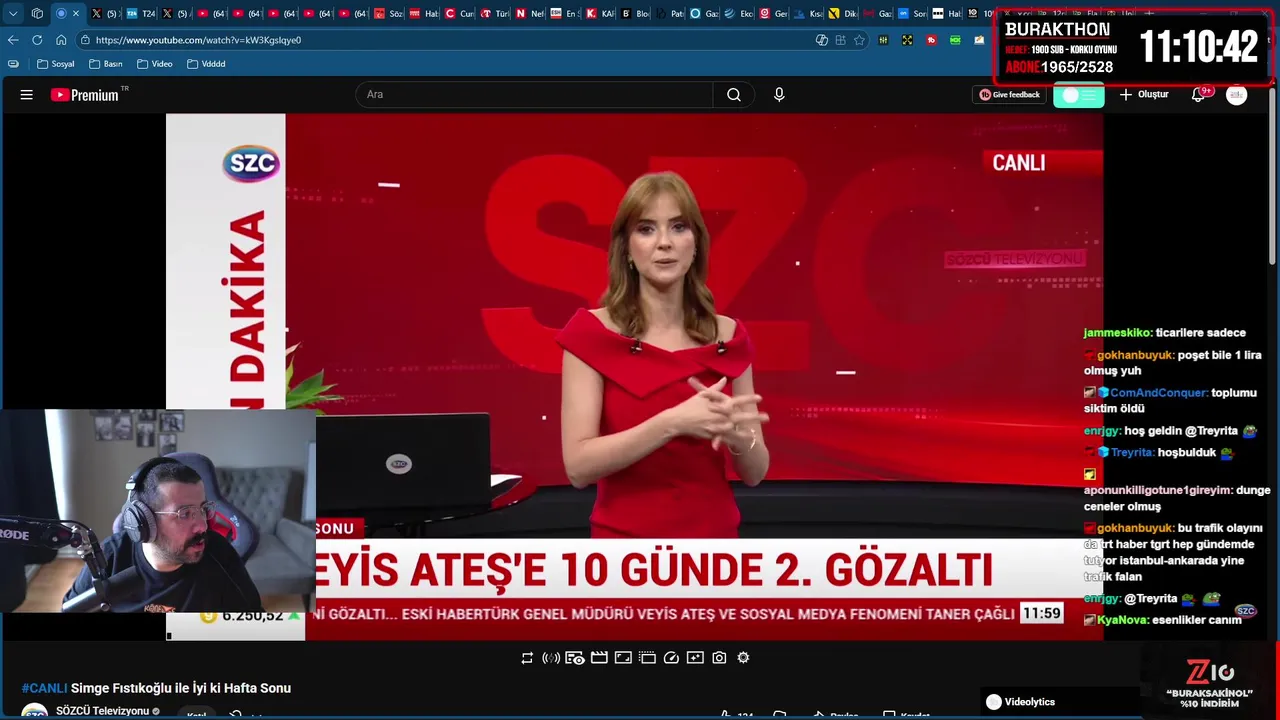The image size is (1280, 720).
Task: Click the browser home icon
Action: click(x=61, y=40)
